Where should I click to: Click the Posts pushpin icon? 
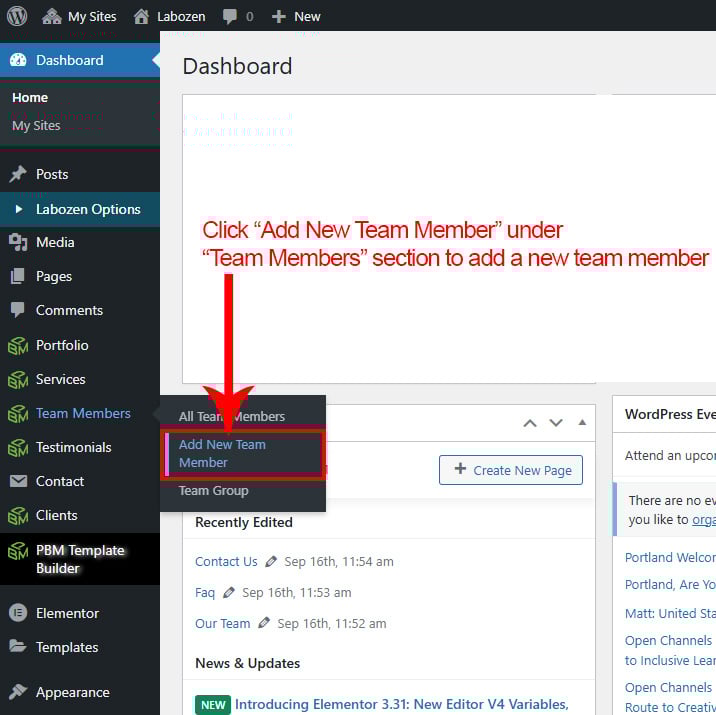[x=18, y=174]
